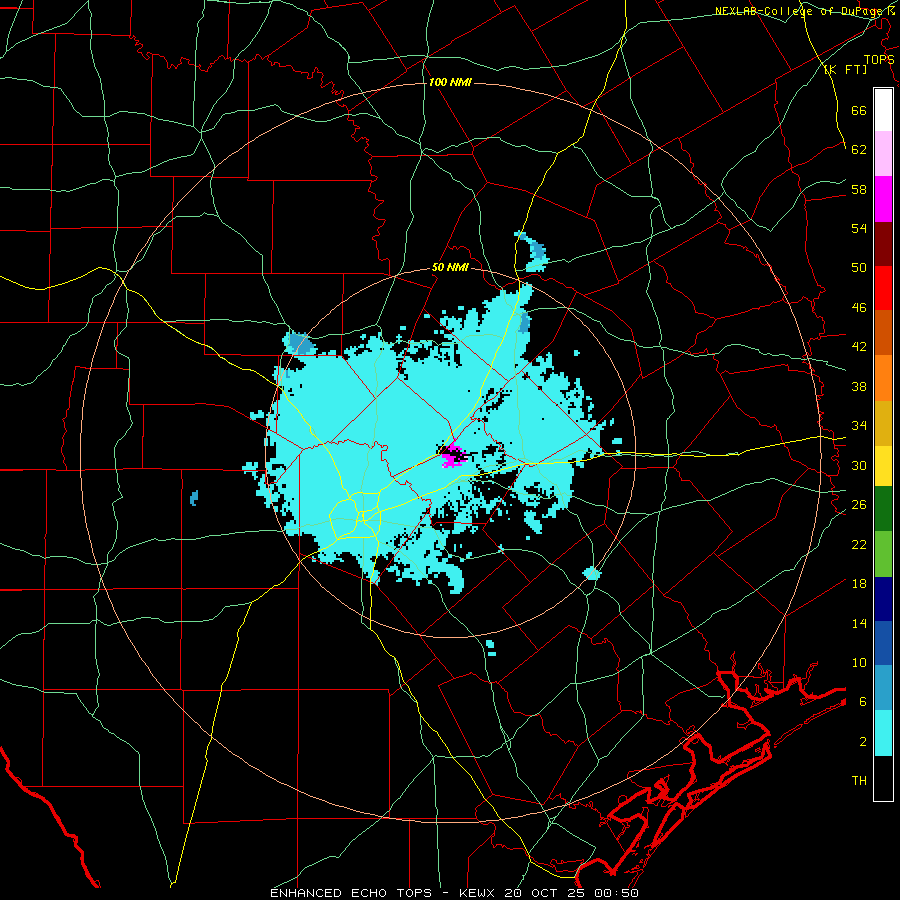The width and height of the screenshot is (900, 900).
Task: Click the dark red 50-54 kft color band
Action: [x=883, y=243]
